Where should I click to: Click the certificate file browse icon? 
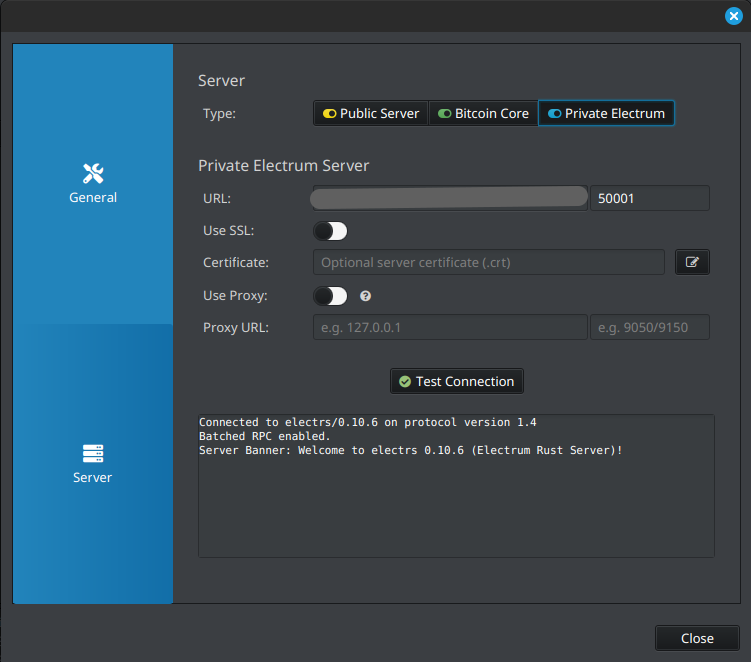[x=692, y=262]
